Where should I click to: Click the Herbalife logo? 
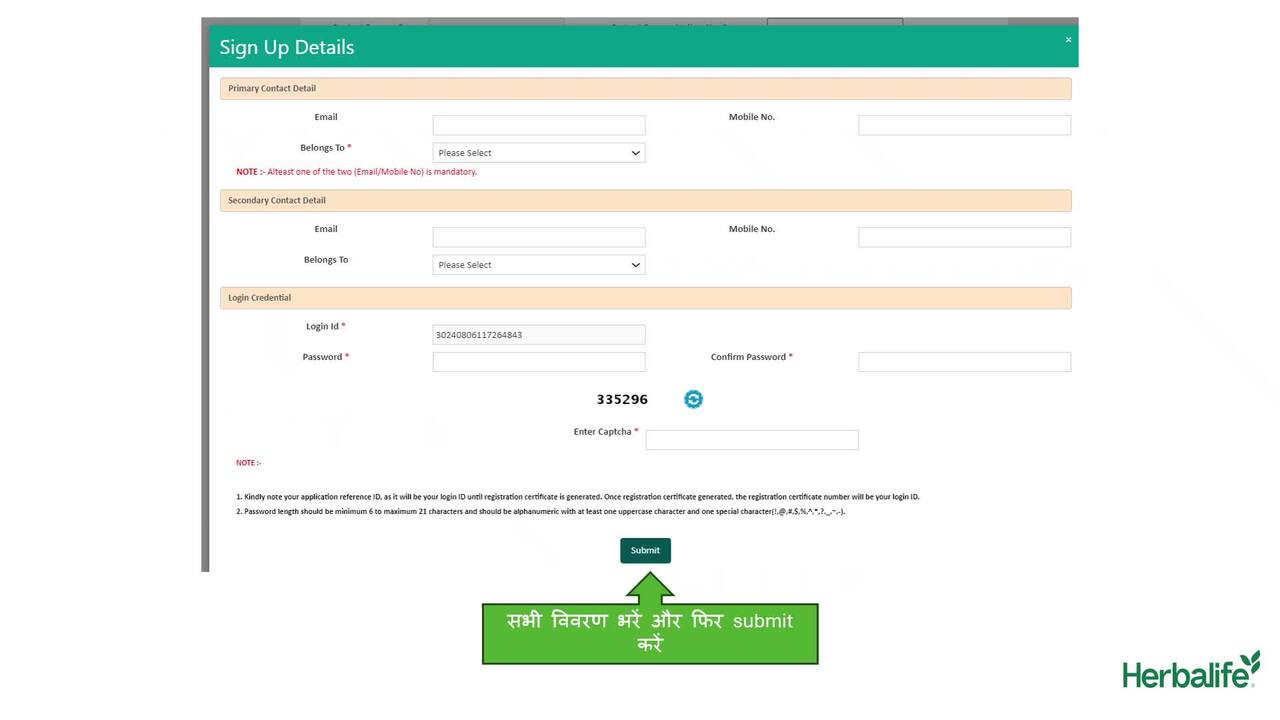point(1190,671)
